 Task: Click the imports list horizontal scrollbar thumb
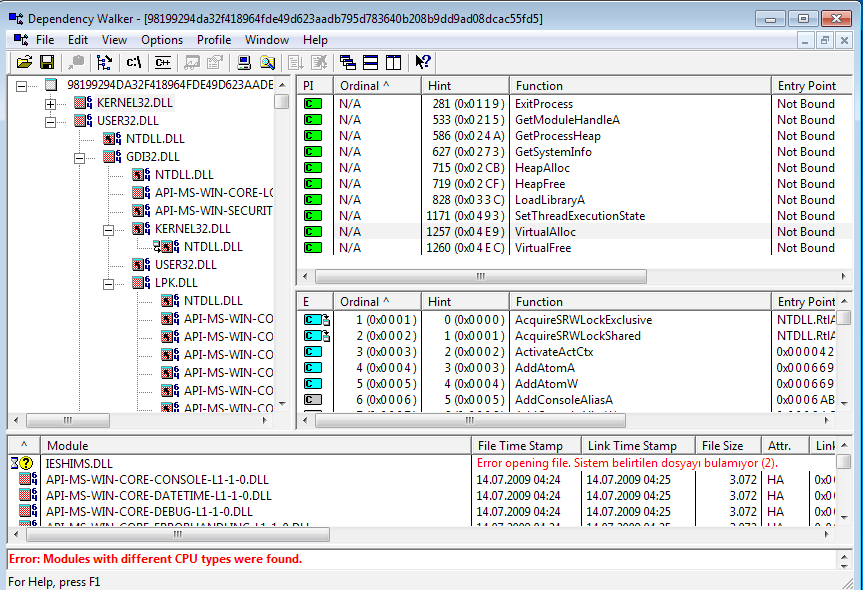coord(480,276)
